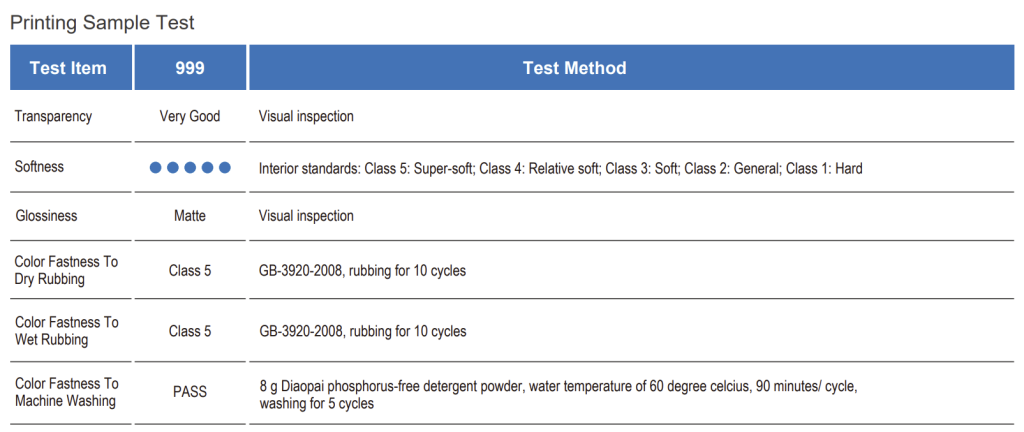1024x432 pixels.
Task: Click the GB-3920-2008 method for Wet Rubbing
Action: pos(362,331)
